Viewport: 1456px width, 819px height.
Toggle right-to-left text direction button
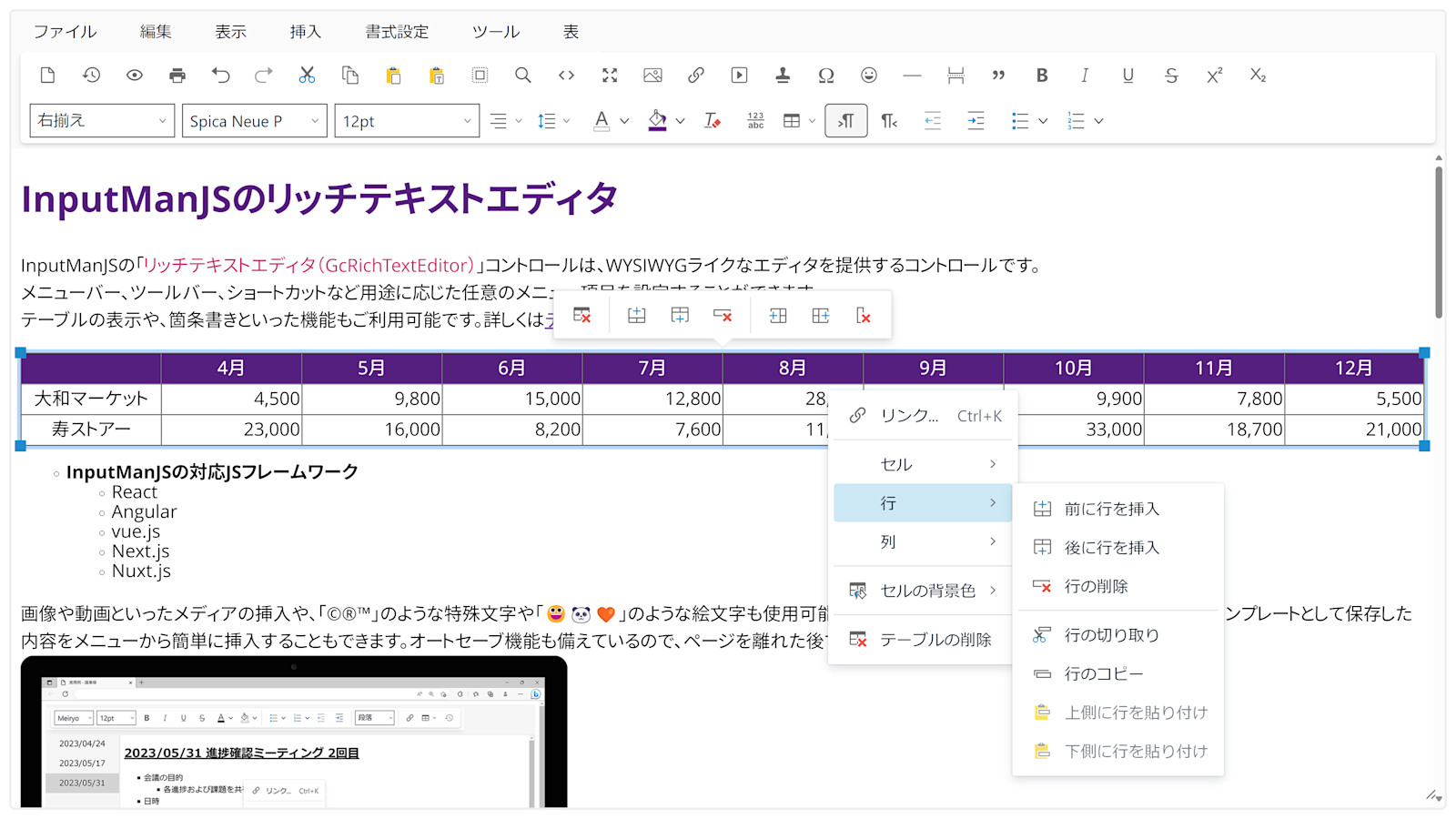click(889, 121)
